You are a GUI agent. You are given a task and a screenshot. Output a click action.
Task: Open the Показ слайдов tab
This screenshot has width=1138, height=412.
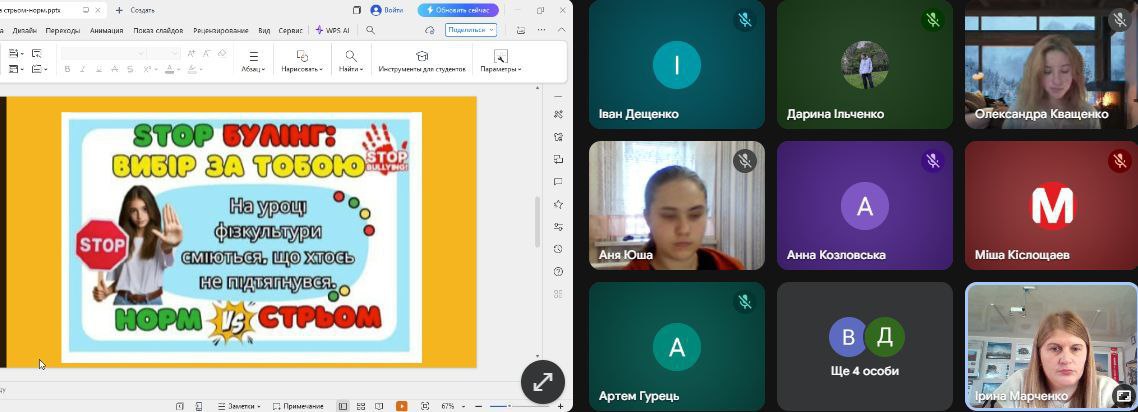coord(158,30)
